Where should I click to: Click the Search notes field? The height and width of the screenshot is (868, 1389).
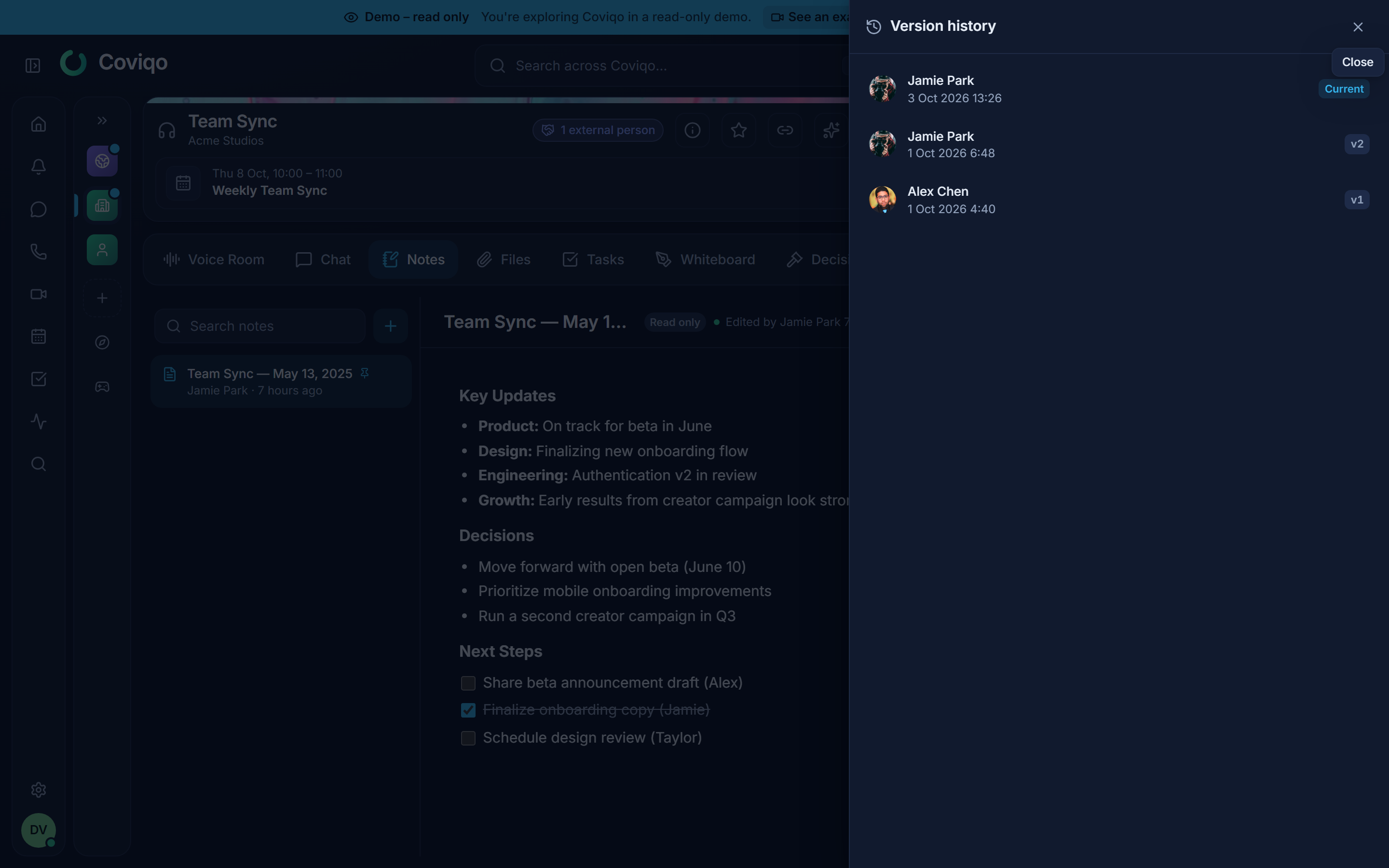[x=260, y=326]
